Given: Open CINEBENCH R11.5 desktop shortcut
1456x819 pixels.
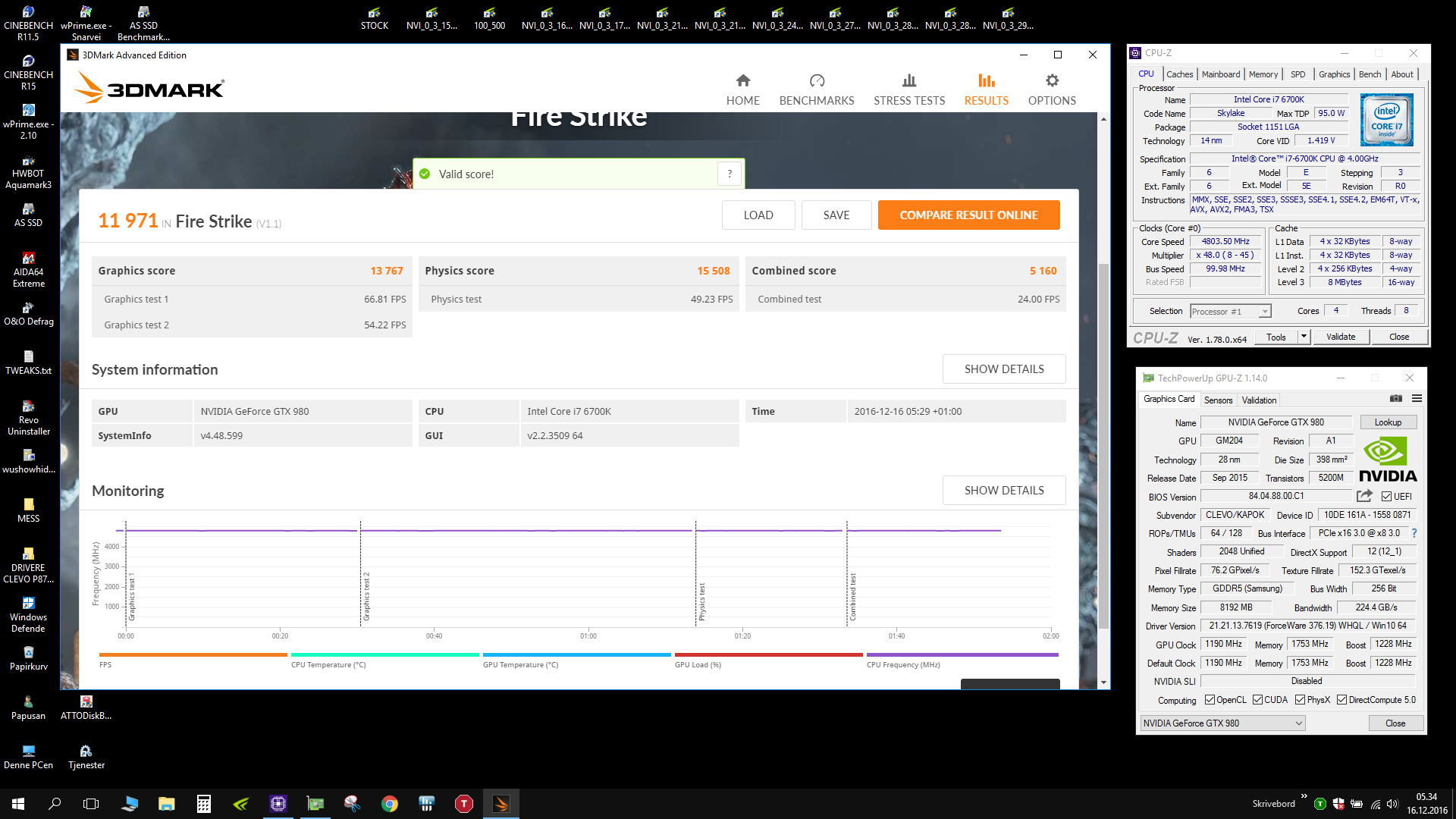Looking at the screenshot, I should 28,23.
